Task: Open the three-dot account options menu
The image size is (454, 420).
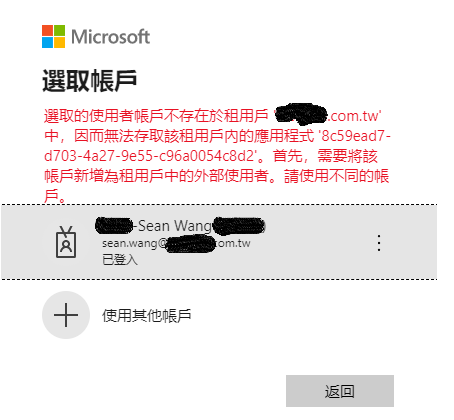Action: tap(379, 243)
